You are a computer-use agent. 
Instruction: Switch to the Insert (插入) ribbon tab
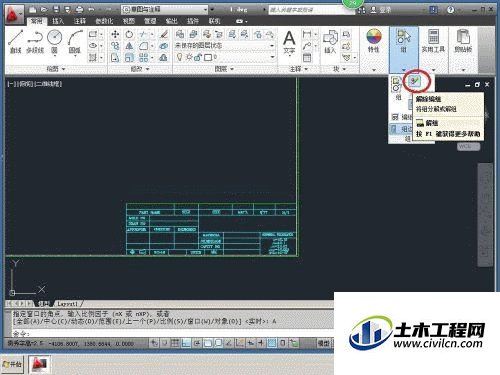[x=58, y=21]
